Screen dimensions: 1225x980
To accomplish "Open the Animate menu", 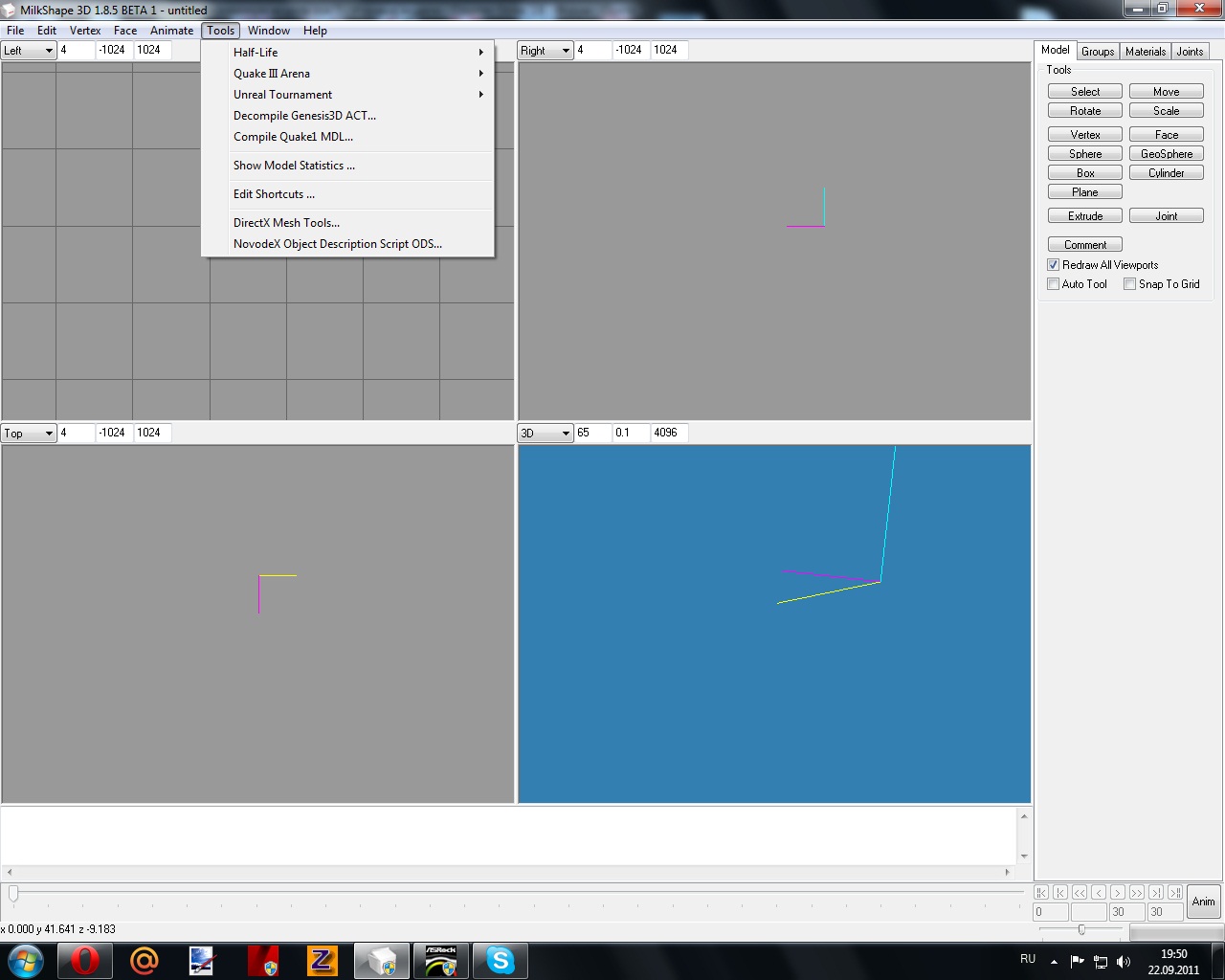I will [171, 31].
